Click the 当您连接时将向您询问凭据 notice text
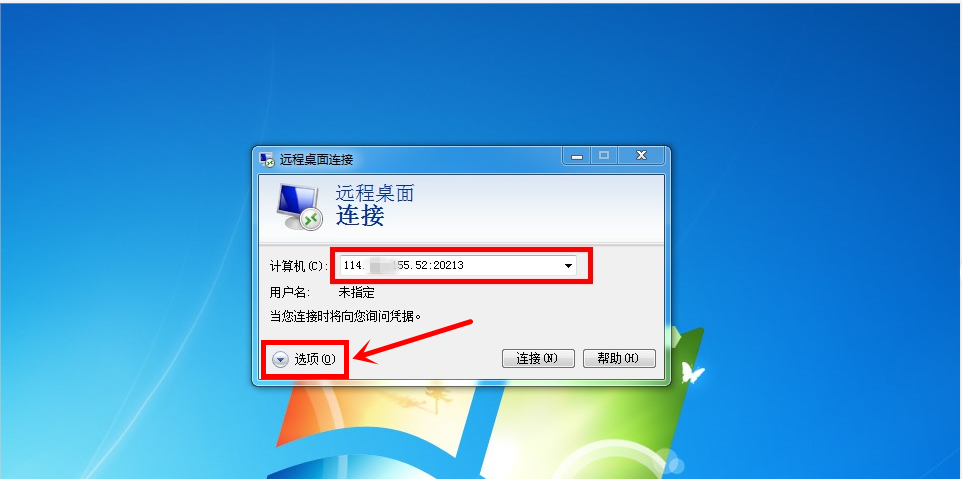 coord(347,316)
